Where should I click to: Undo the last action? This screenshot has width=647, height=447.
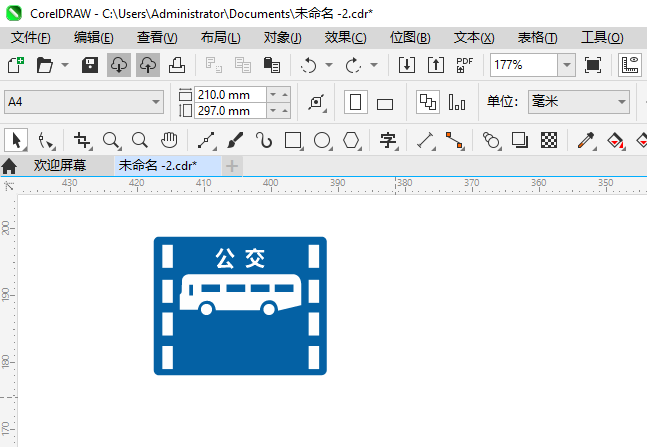pos(309,65)
